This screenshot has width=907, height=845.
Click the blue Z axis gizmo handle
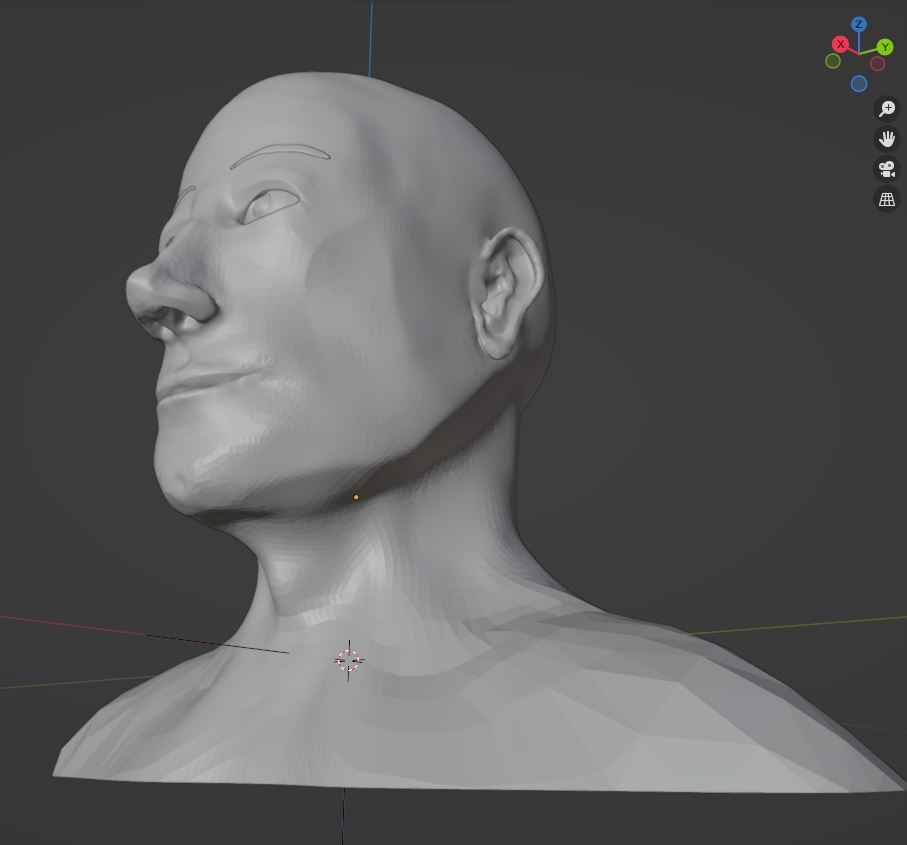(x=859, y=24)
